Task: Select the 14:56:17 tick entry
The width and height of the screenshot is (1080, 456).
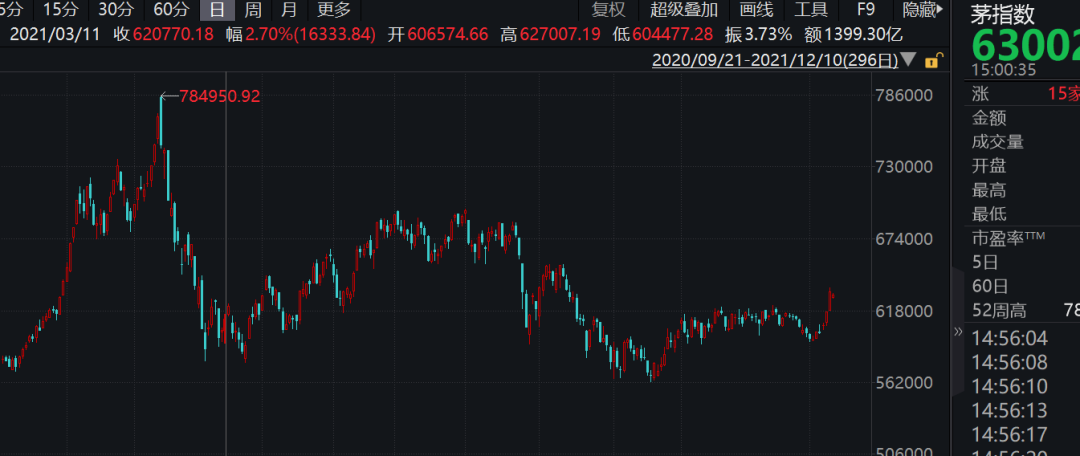Action: tap(1009, 435)
